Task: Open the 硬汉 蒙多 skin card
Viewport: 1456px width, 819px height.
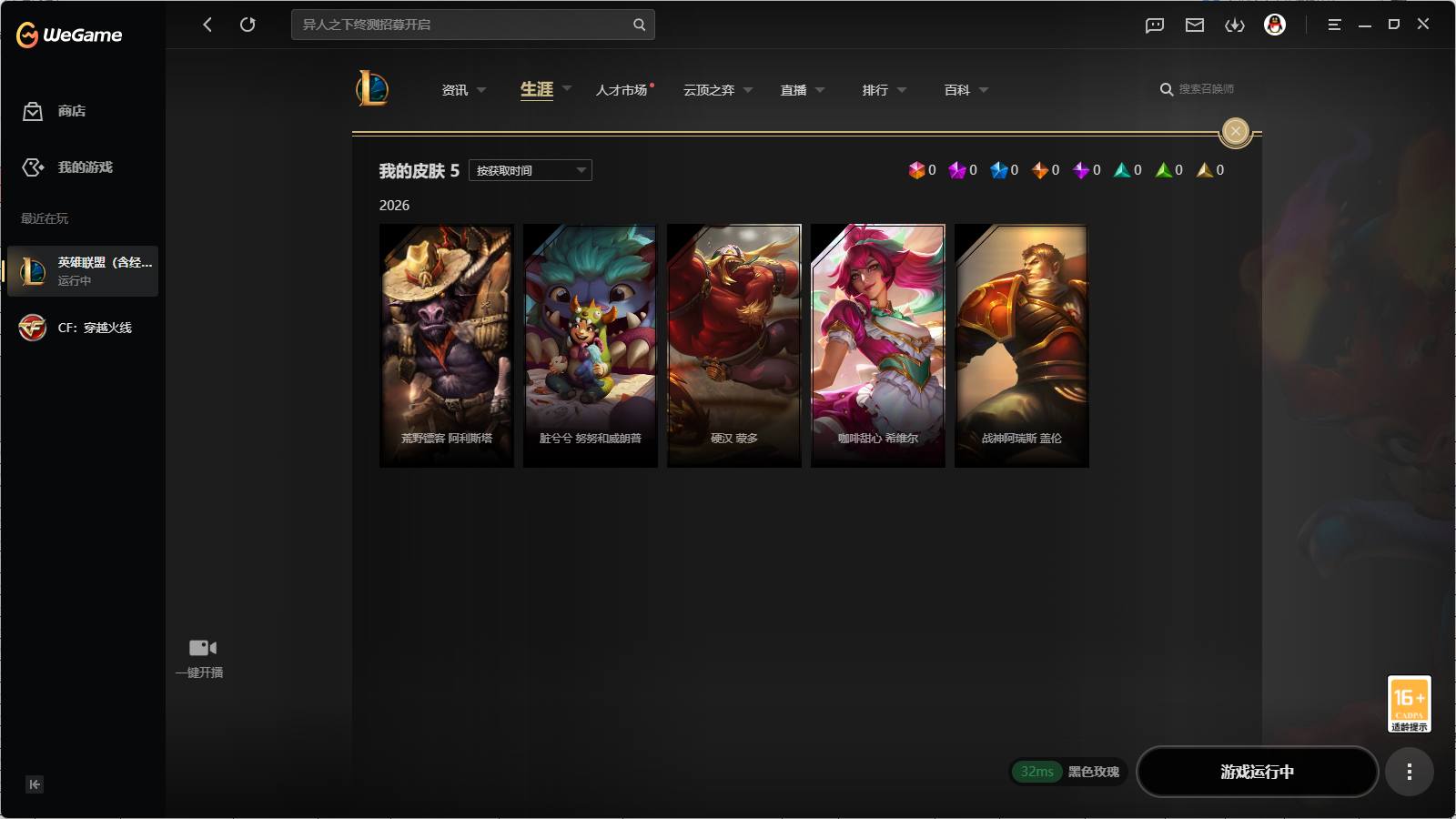Action: pos(734,346)
